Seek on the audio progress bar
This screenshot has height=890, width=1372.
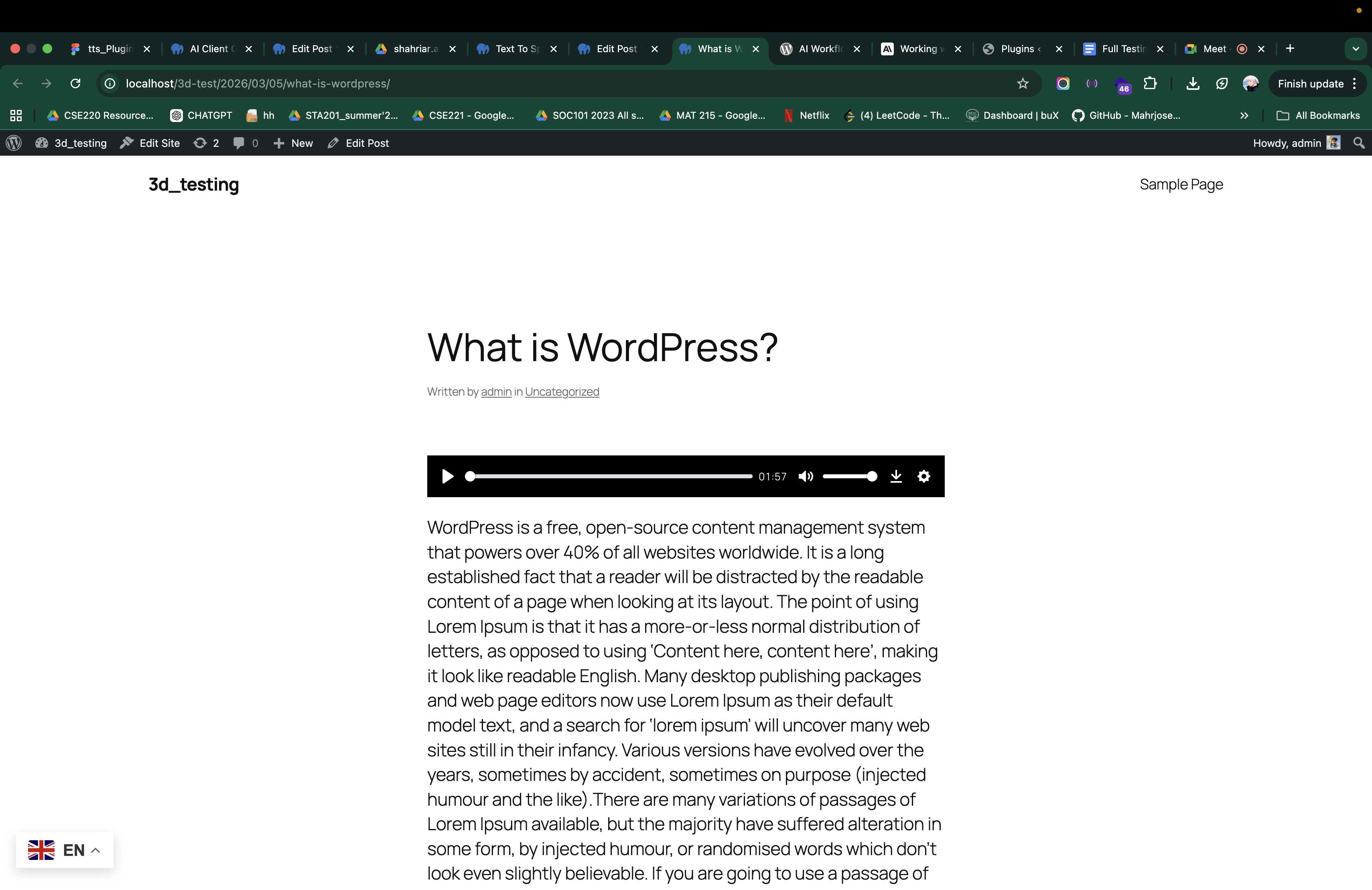click(x=611, y=476)
